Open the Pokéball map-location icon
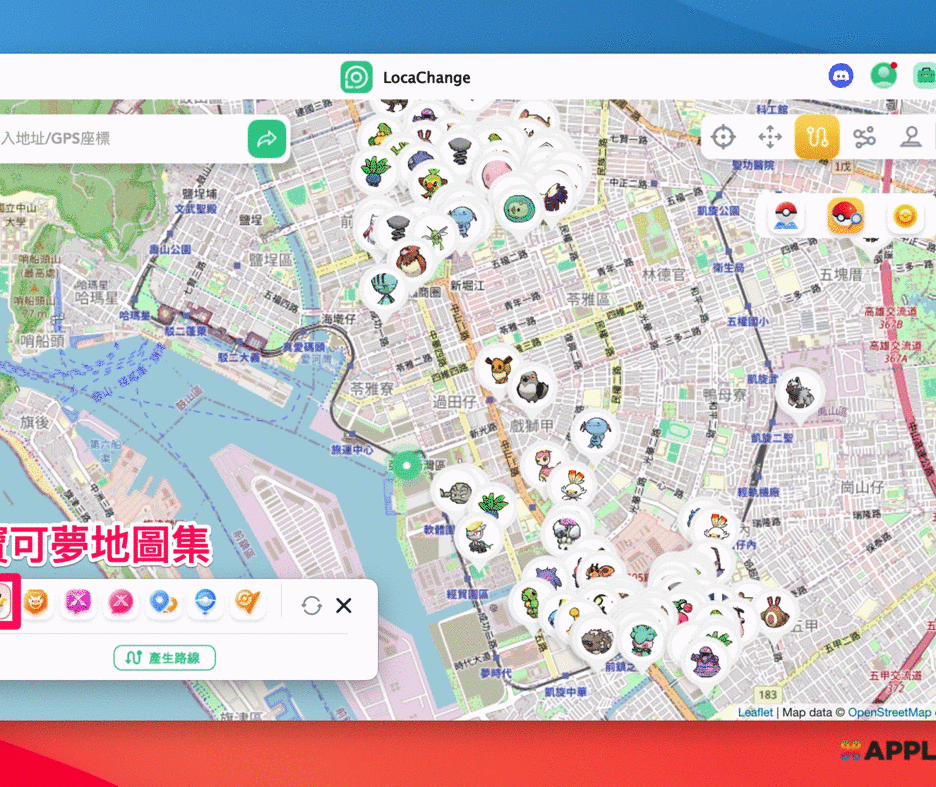This screenshot has width=936, height=787. tap(789, 216)
